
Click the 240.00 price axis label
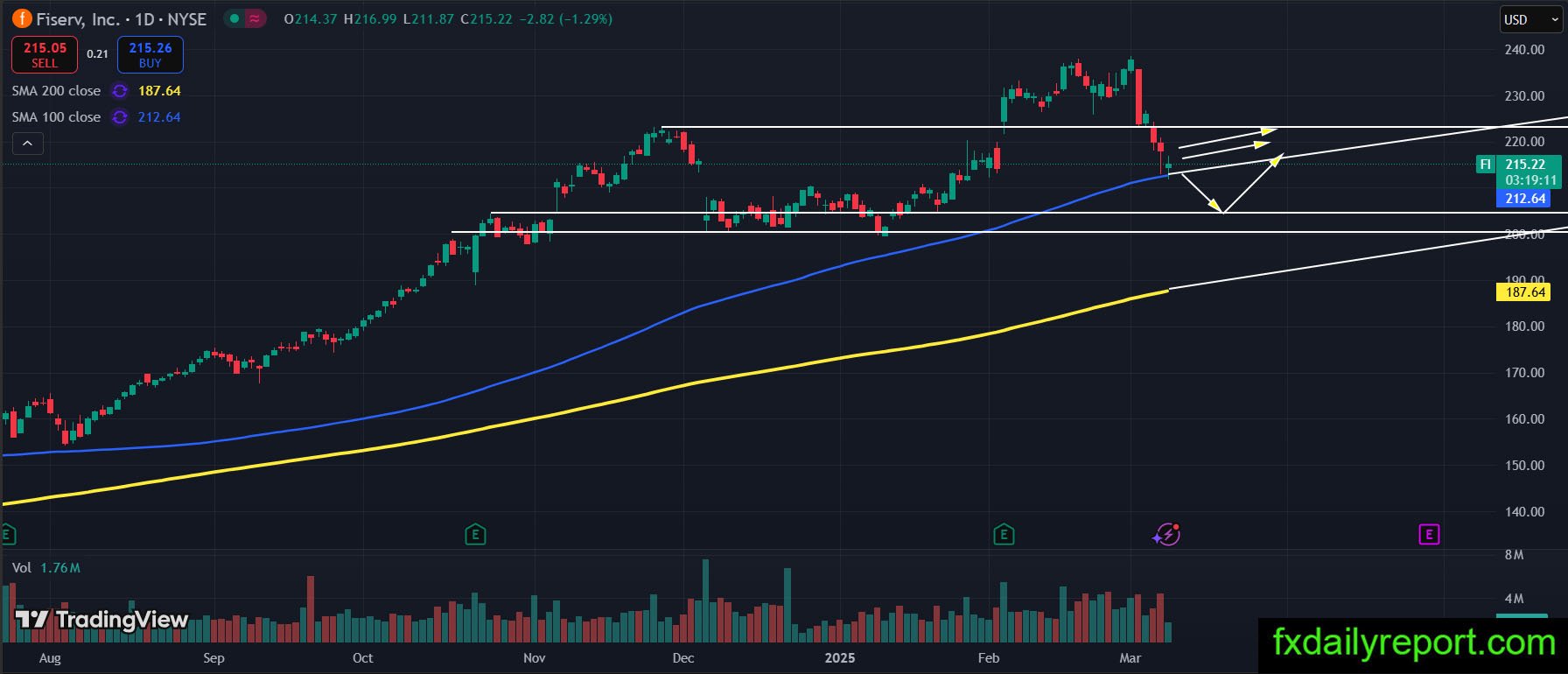pos(1524,50)
